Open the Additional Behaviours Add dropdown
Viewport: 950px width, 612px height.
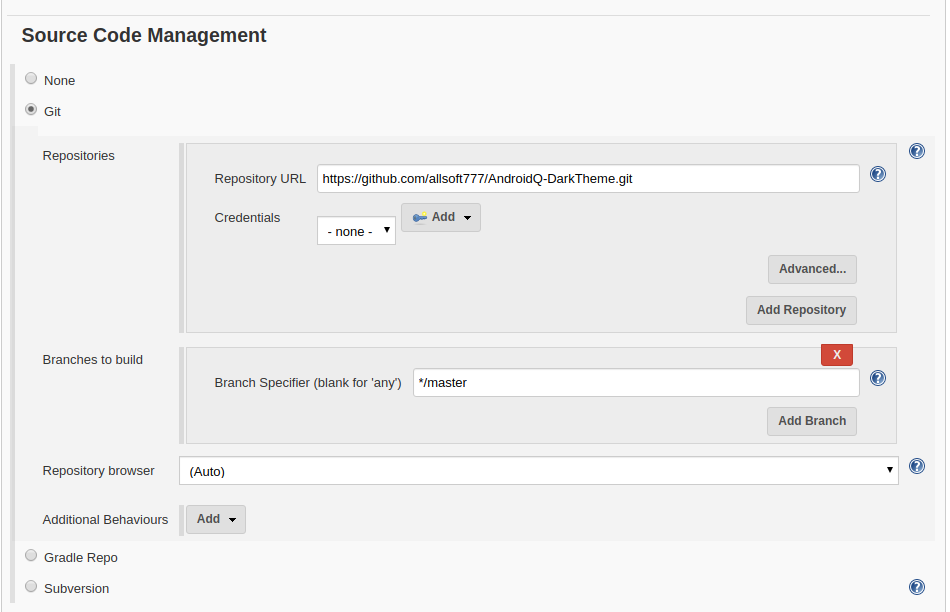(x=216, y=519)
